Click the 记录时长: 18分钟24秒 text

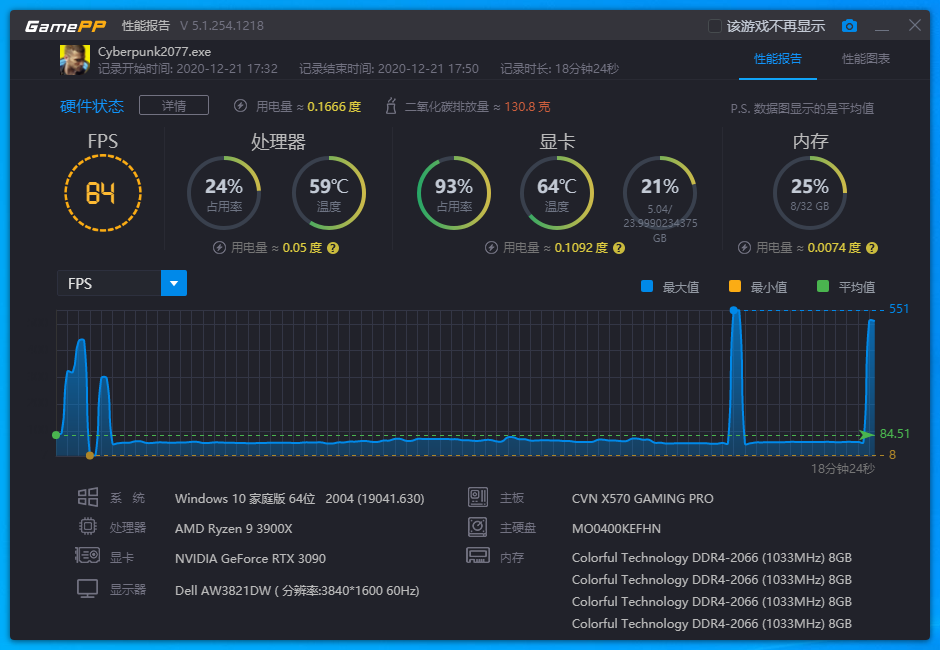[x=559, y=69]
